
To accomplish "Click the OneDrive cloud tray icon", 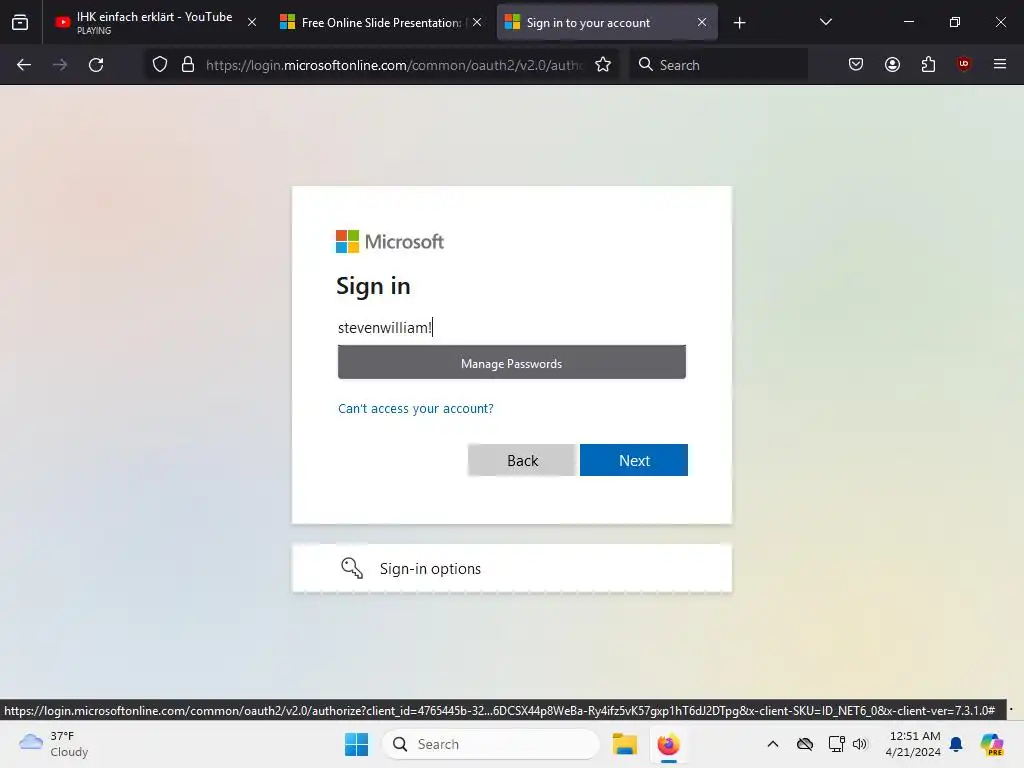I will [x=805, y=744].
